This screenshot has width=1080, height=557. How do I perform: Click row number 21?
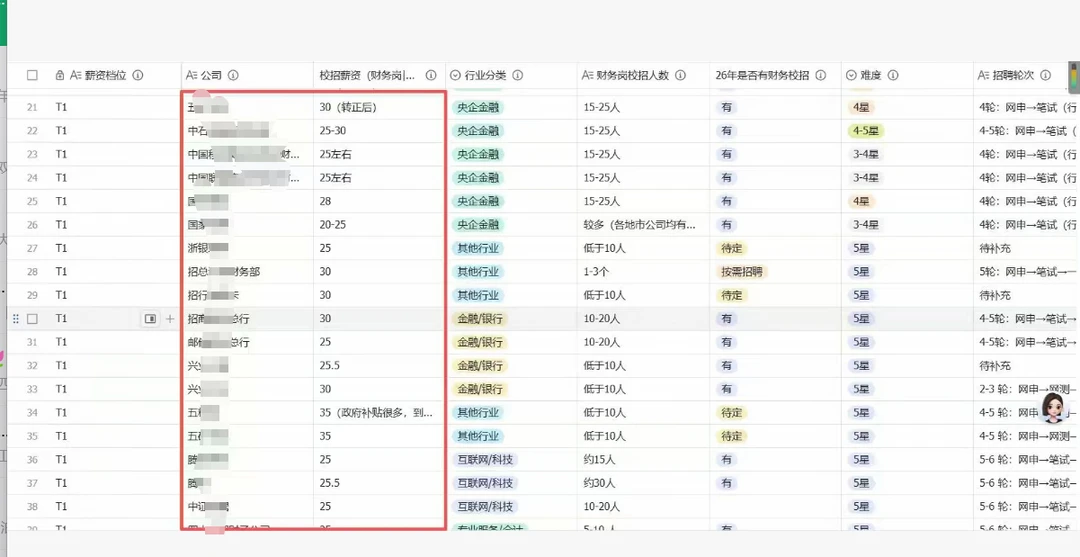click(32, 107)
